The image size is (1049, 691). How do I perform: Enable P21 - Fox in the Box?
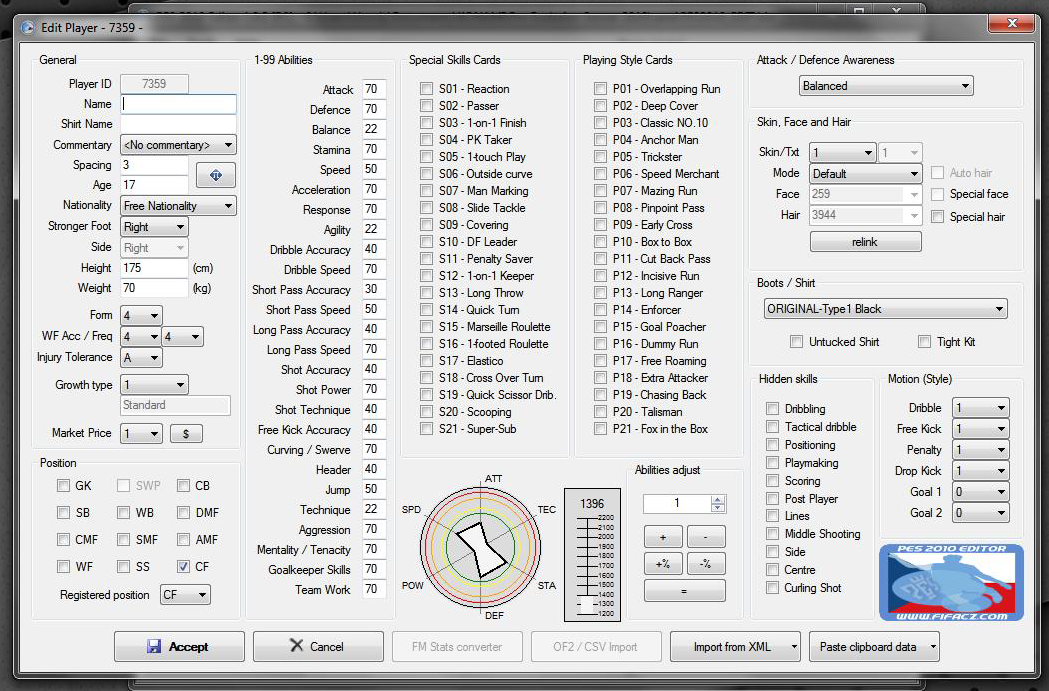[x=600, y=429]
